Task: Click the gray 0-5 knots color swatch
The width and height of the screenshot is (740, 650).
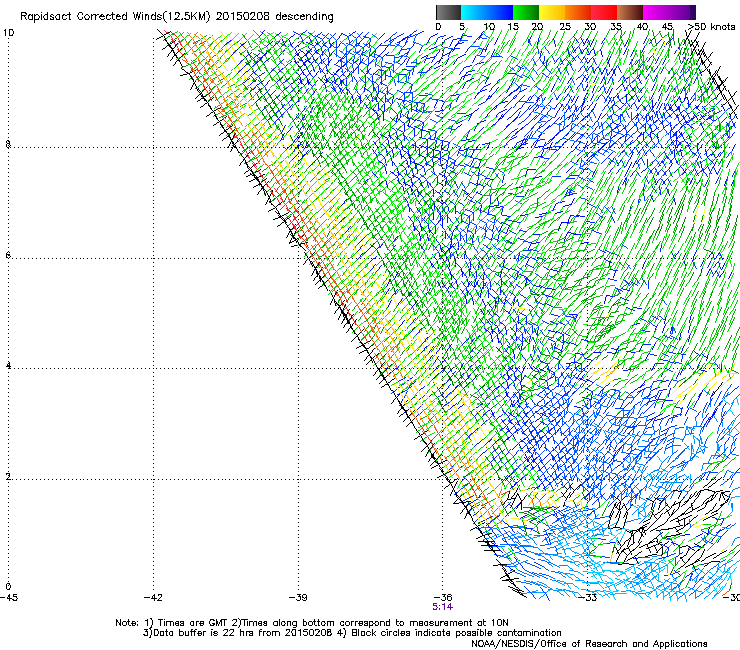Action: pyautogui.click(x=448, y=12)
